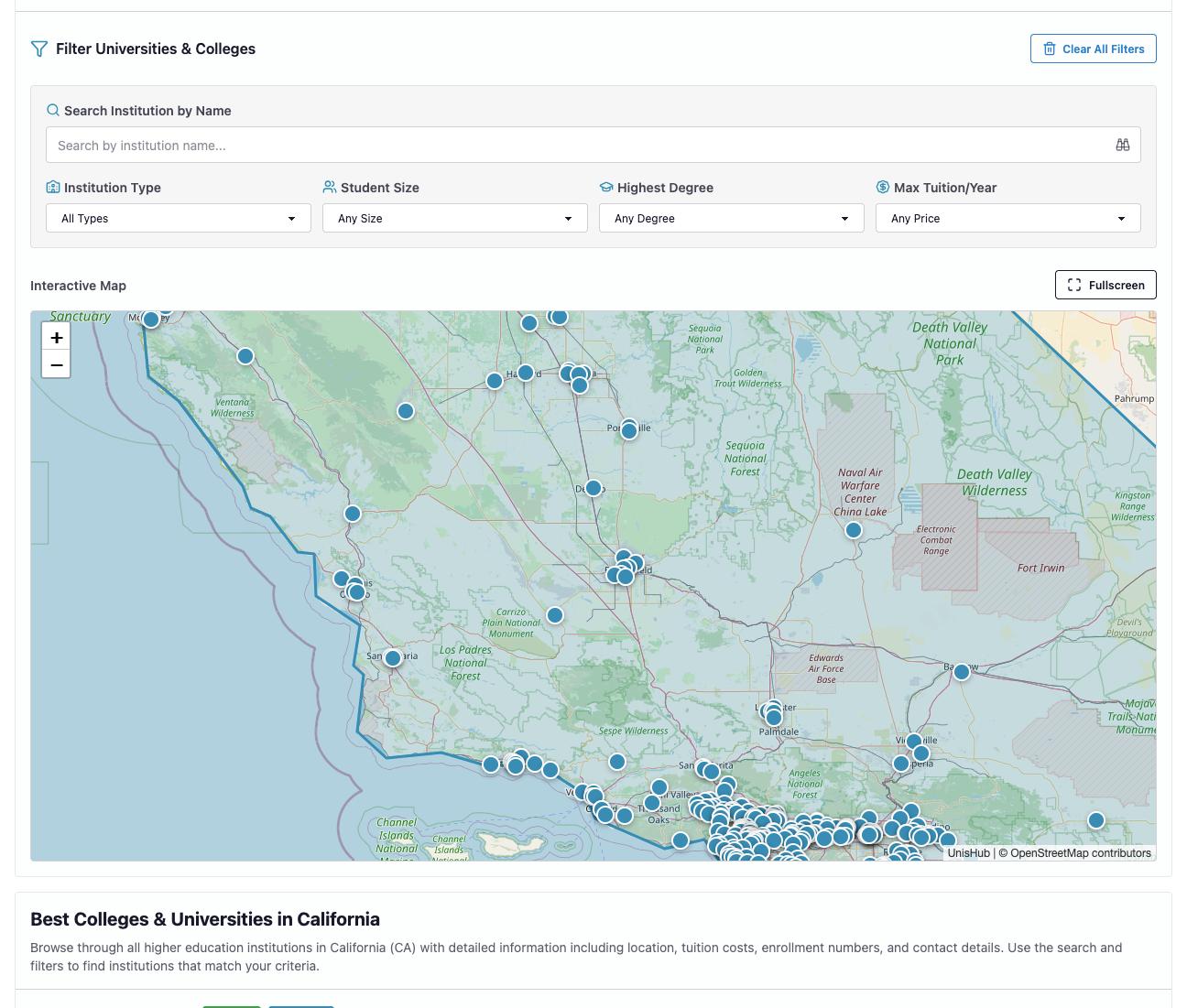Open the OpenStreetMap contributors link

coord(1080,853)
